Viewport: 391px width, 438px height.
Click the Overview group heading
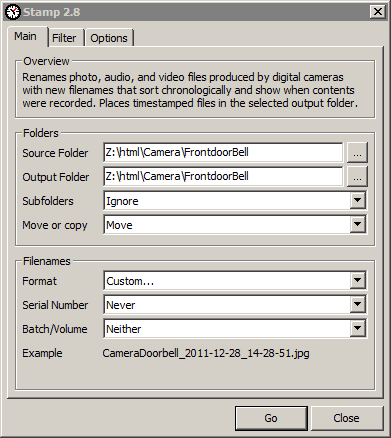point(46,61)
